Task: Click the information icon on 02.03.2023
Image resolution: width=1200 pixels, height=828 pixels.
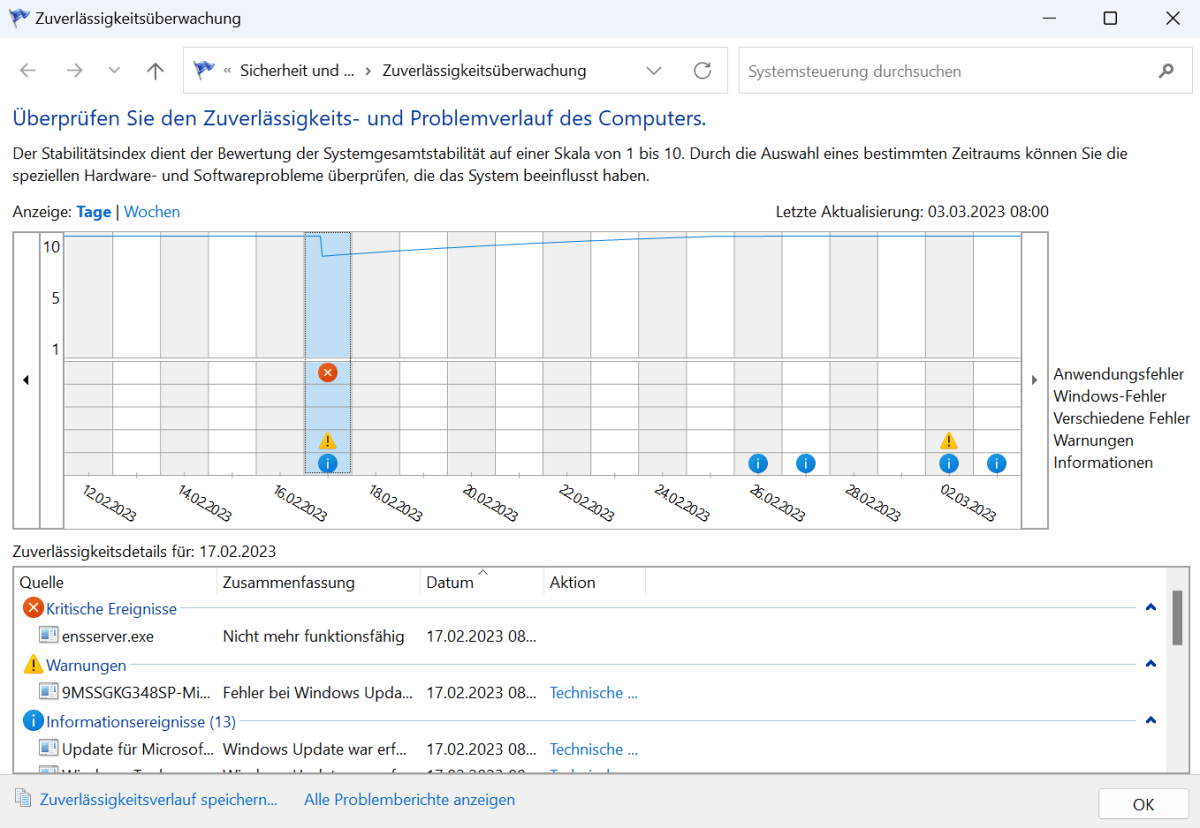Action: click(949, 463)
